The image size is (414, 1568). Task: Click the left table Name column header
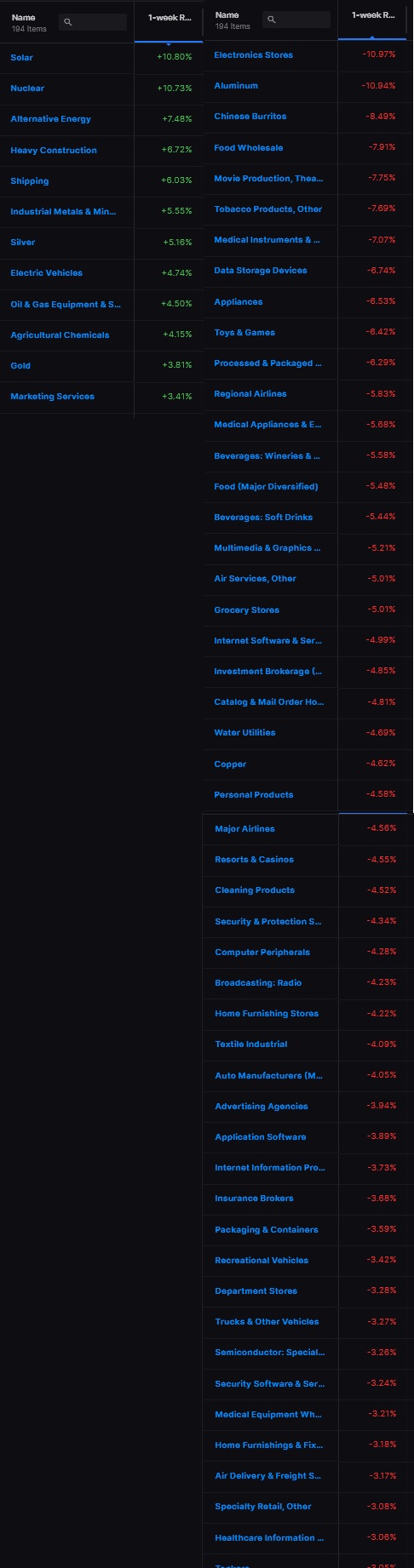click(24, 18)
